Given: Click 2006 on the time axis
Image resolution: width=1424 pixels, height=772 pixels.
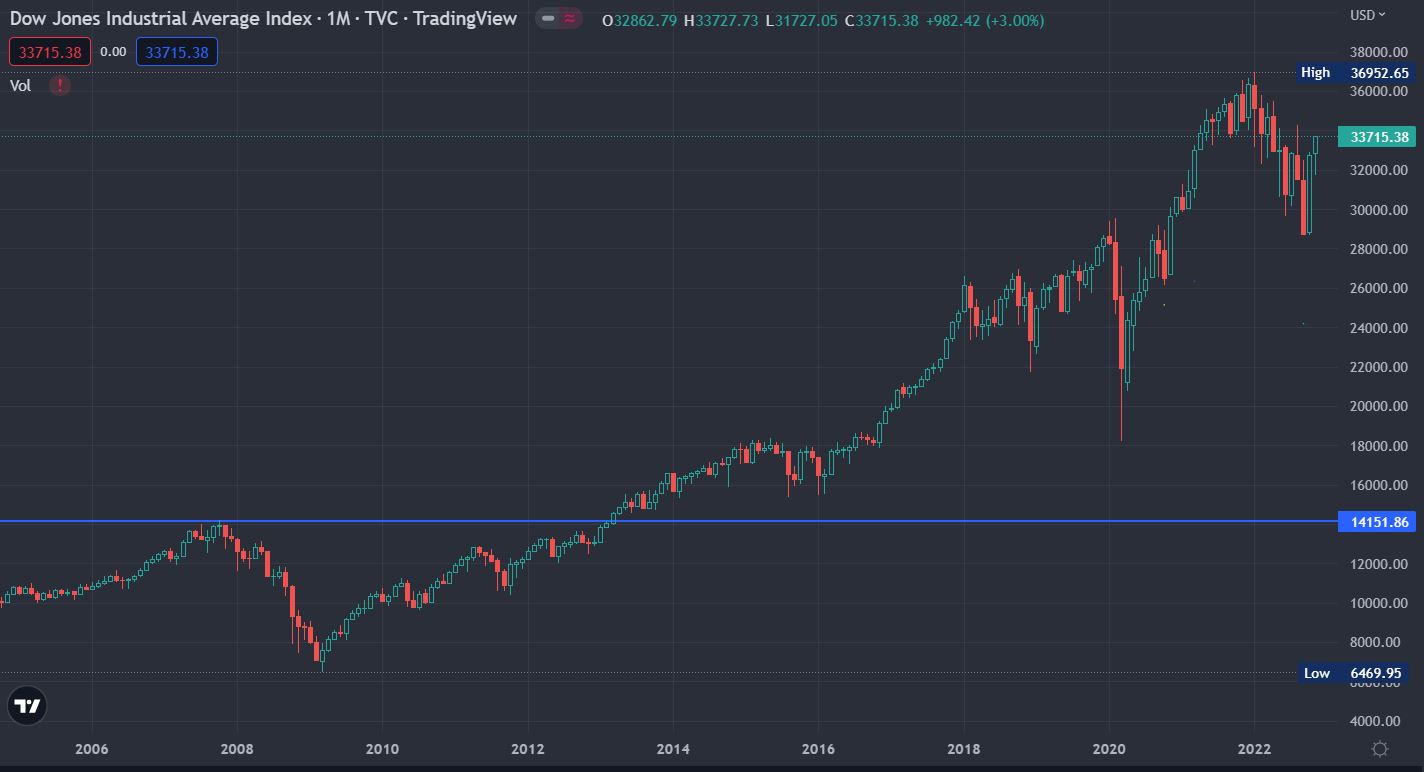Looking at the screenshot, I should coord(92,749).
